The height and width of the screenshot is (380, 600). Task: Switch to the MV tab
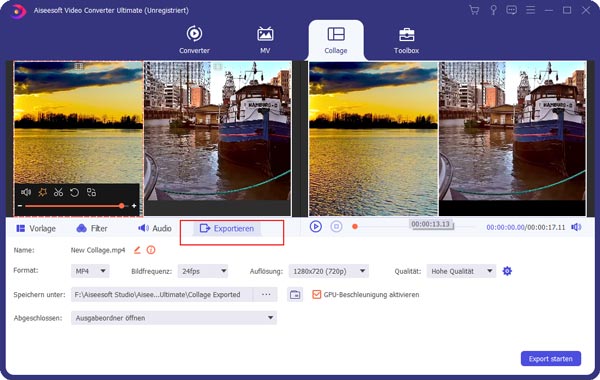265,40
